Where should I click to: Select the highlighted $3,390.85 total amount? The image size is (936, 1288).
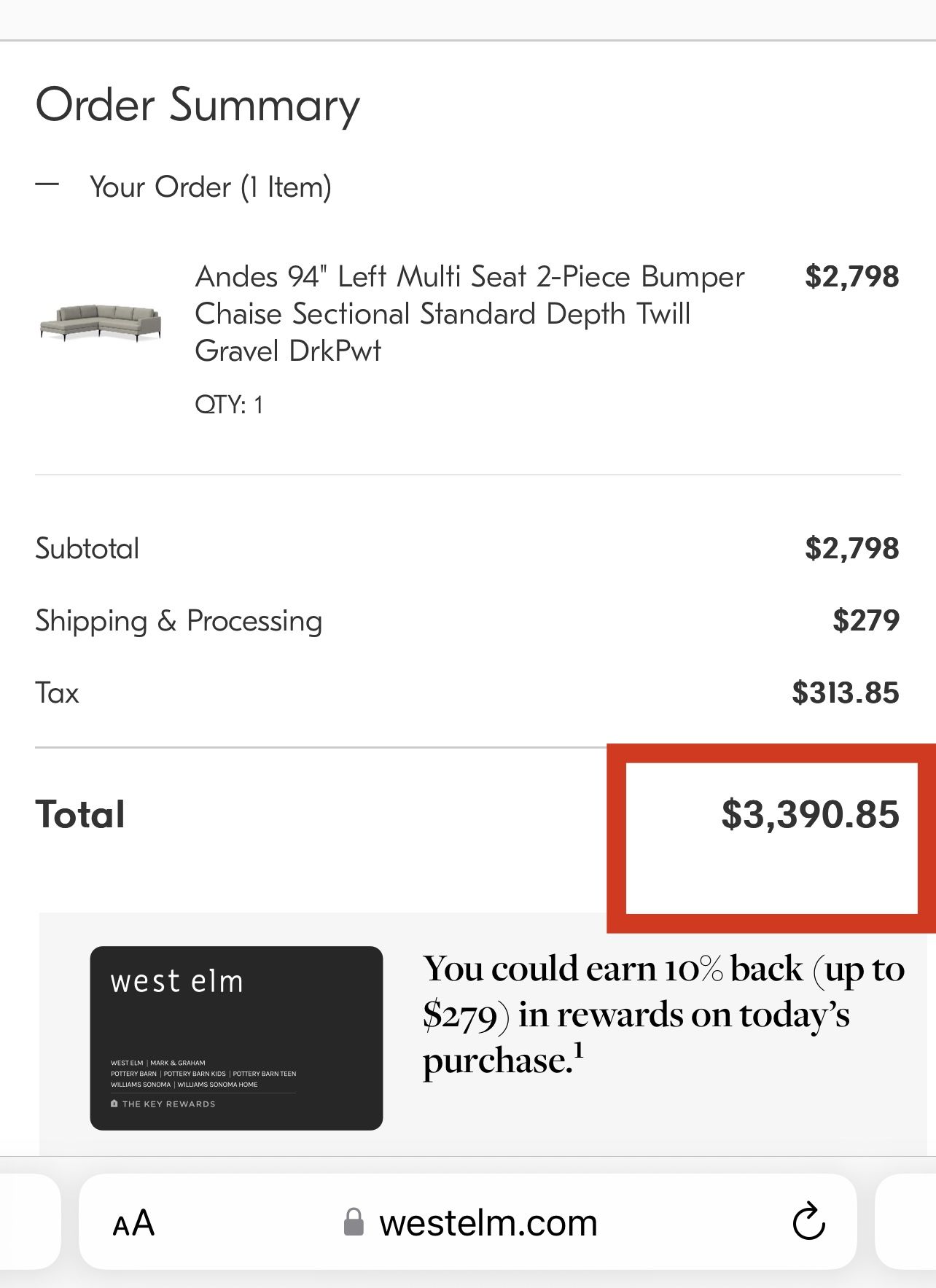click(x=810, y=814)
